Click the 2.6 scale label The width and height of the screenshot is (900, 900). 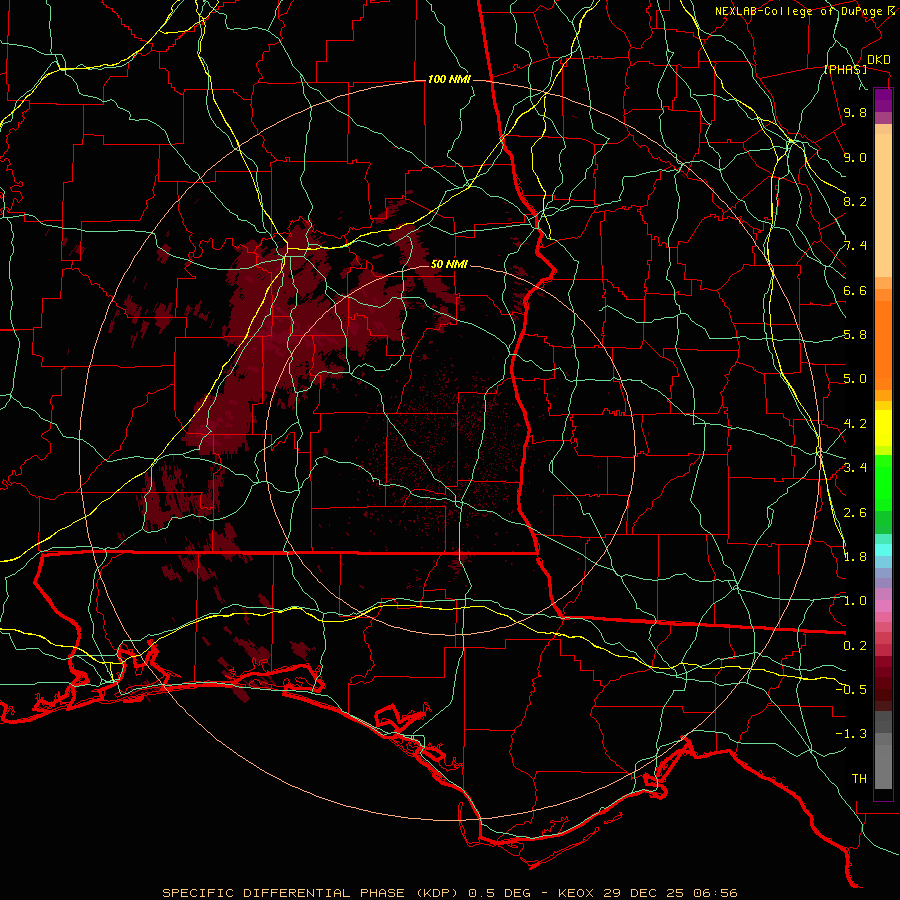click(855, 513)
